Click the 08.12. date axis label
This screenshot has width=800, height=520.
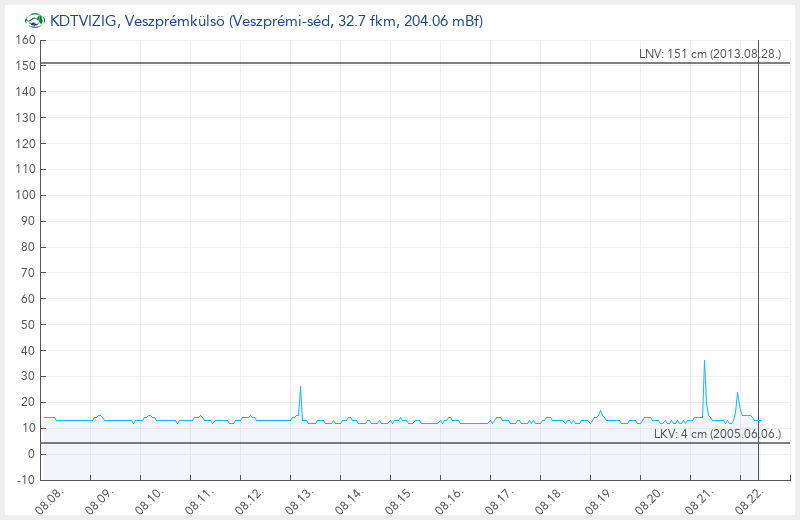pos(250,500)
